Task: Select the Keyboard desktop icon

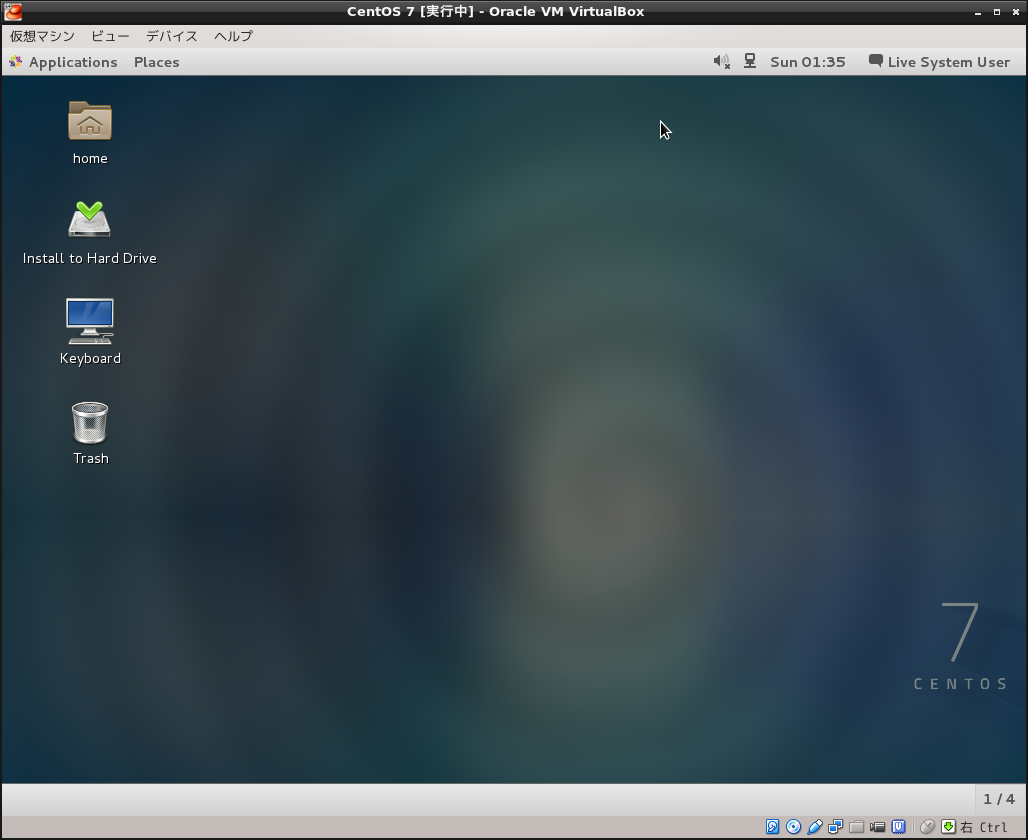Action: [90, 321]
